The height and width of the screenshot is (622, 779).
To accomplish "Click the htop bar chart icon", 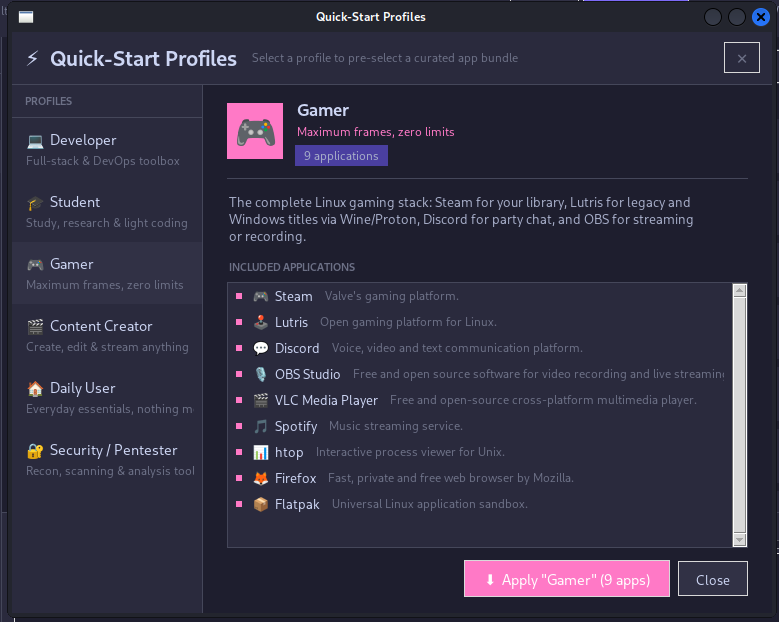I will (261, 452).
